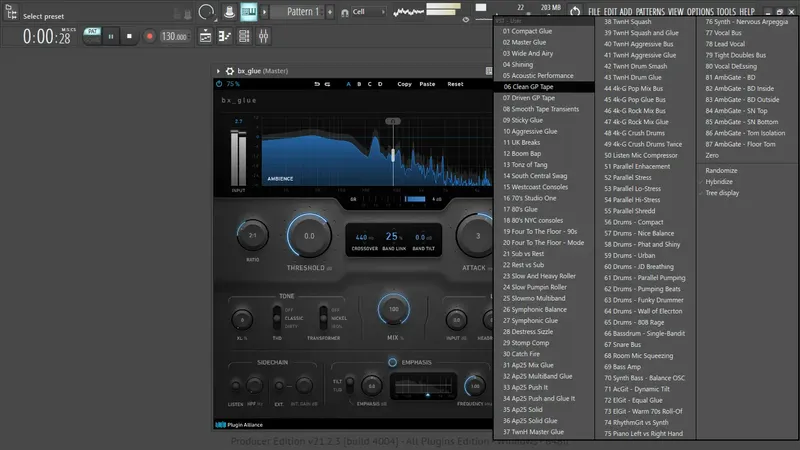The width and height of the screenshot is (800, 450).
Task: Select preset 06 Clean GP Tape
Action: click(528, 87)
